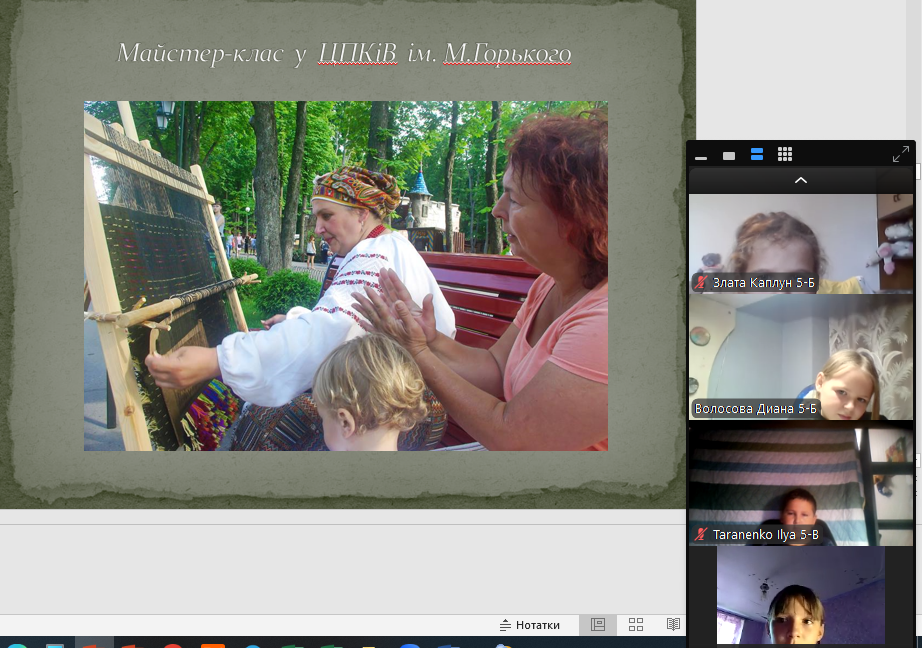Switch the Zoom panel to gallery grid view

[x=784, y=155]
